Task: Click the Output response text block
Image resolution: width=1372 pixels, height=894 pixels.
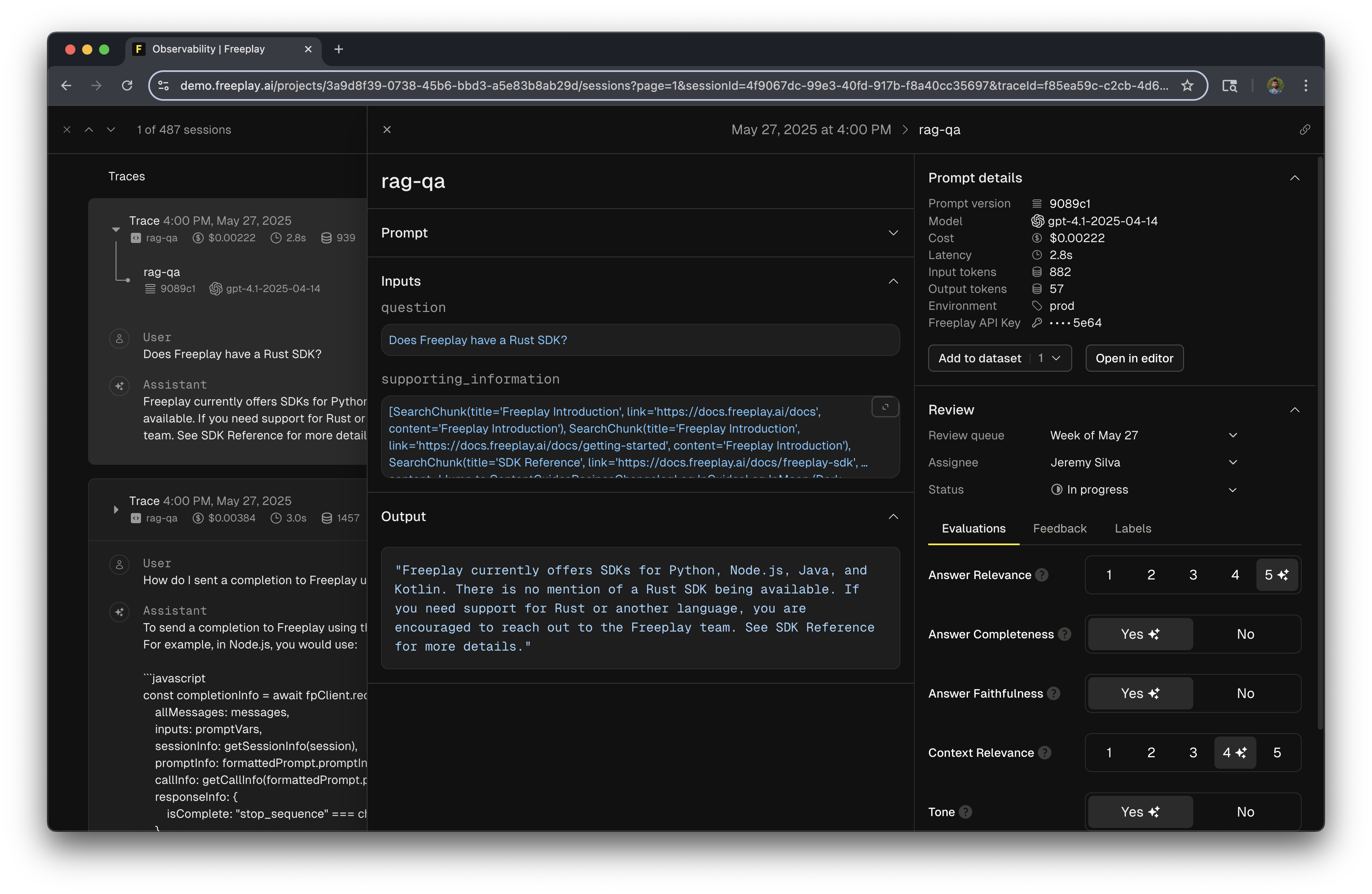Action: 640,608
